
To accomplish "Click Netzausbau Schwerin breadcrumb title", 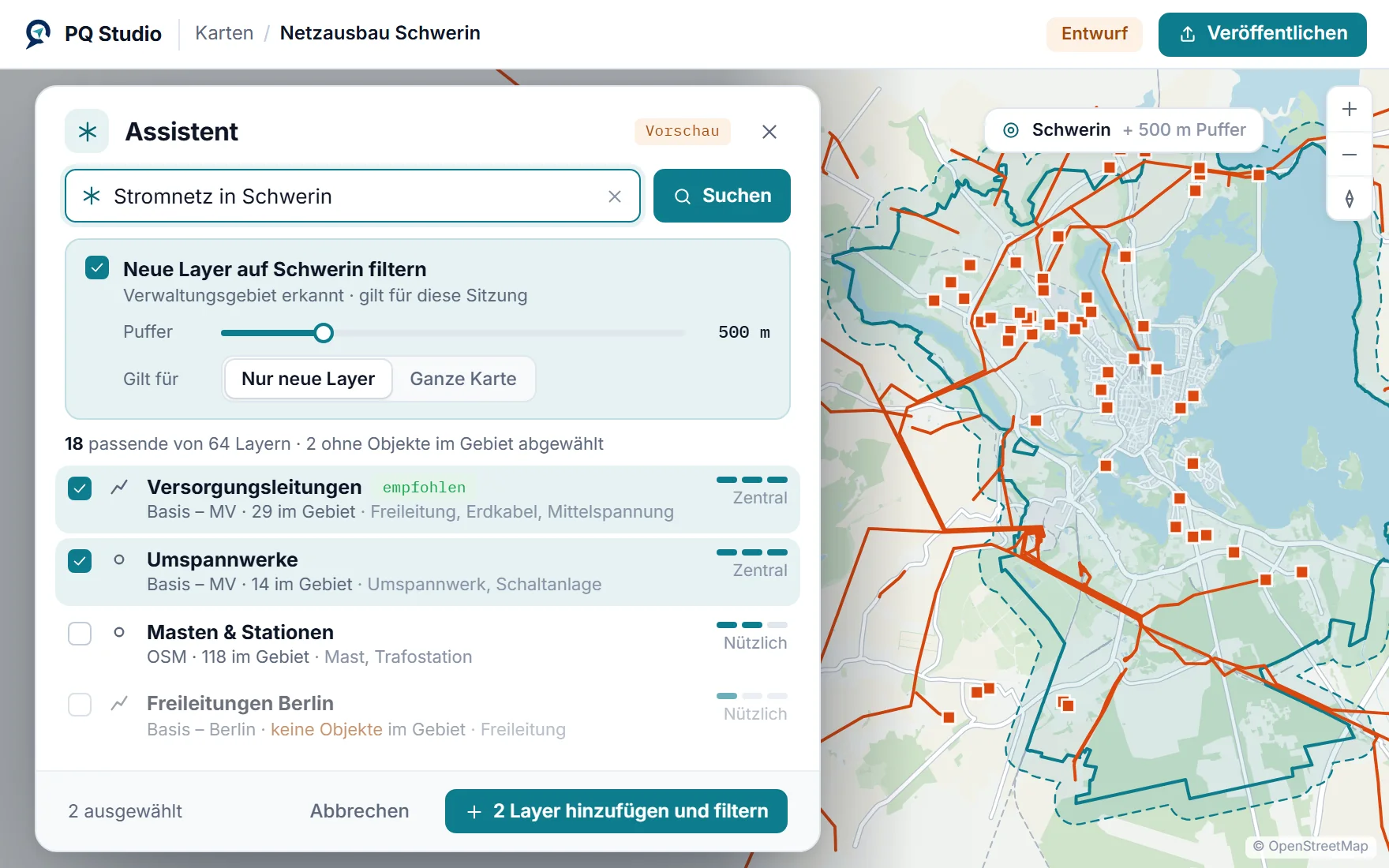I will coord(380,33).
